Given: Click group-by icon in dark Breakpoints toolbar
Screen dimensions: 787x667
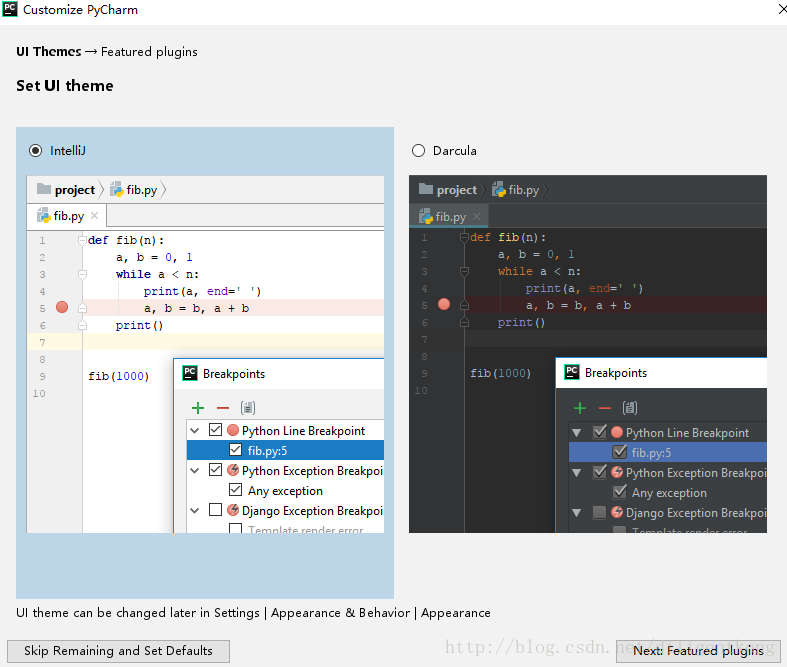Looking at the screenshot, I should pos(630,408).
